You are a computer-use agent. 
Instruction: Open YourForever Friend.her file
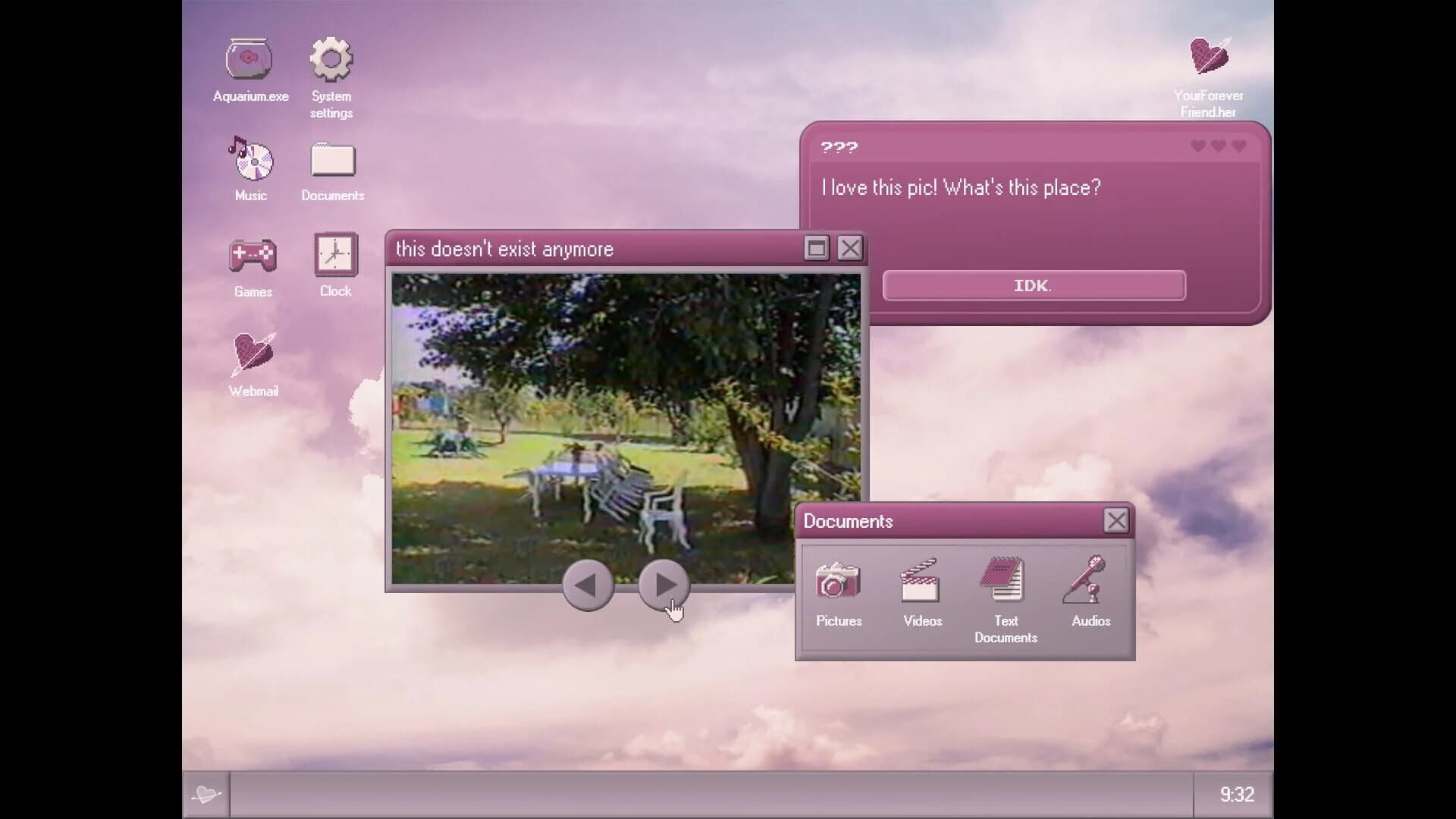tap(1208, 55)
